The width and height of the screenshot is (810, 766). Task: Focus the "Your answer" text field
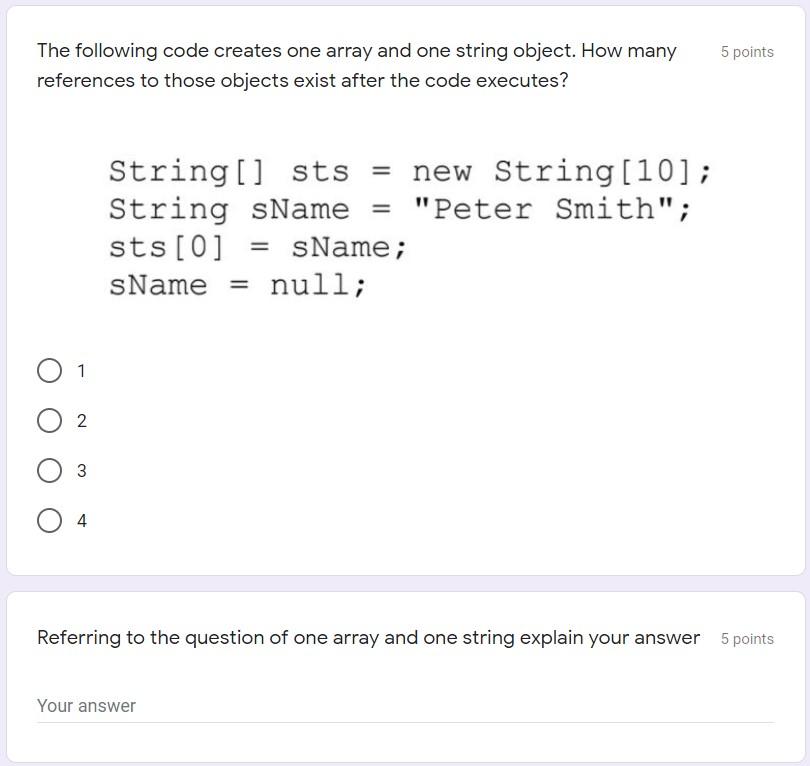406,706
